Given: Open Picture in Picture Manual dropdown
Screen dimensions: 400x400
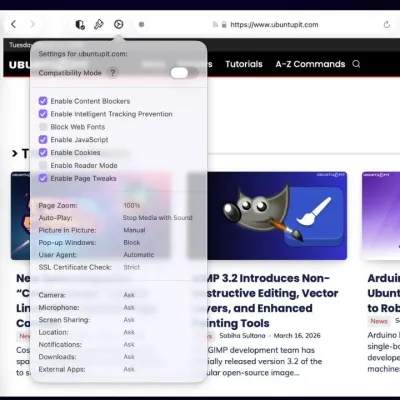Looking at the screenshot, I should pyautogui.click(x=134, y=230).
